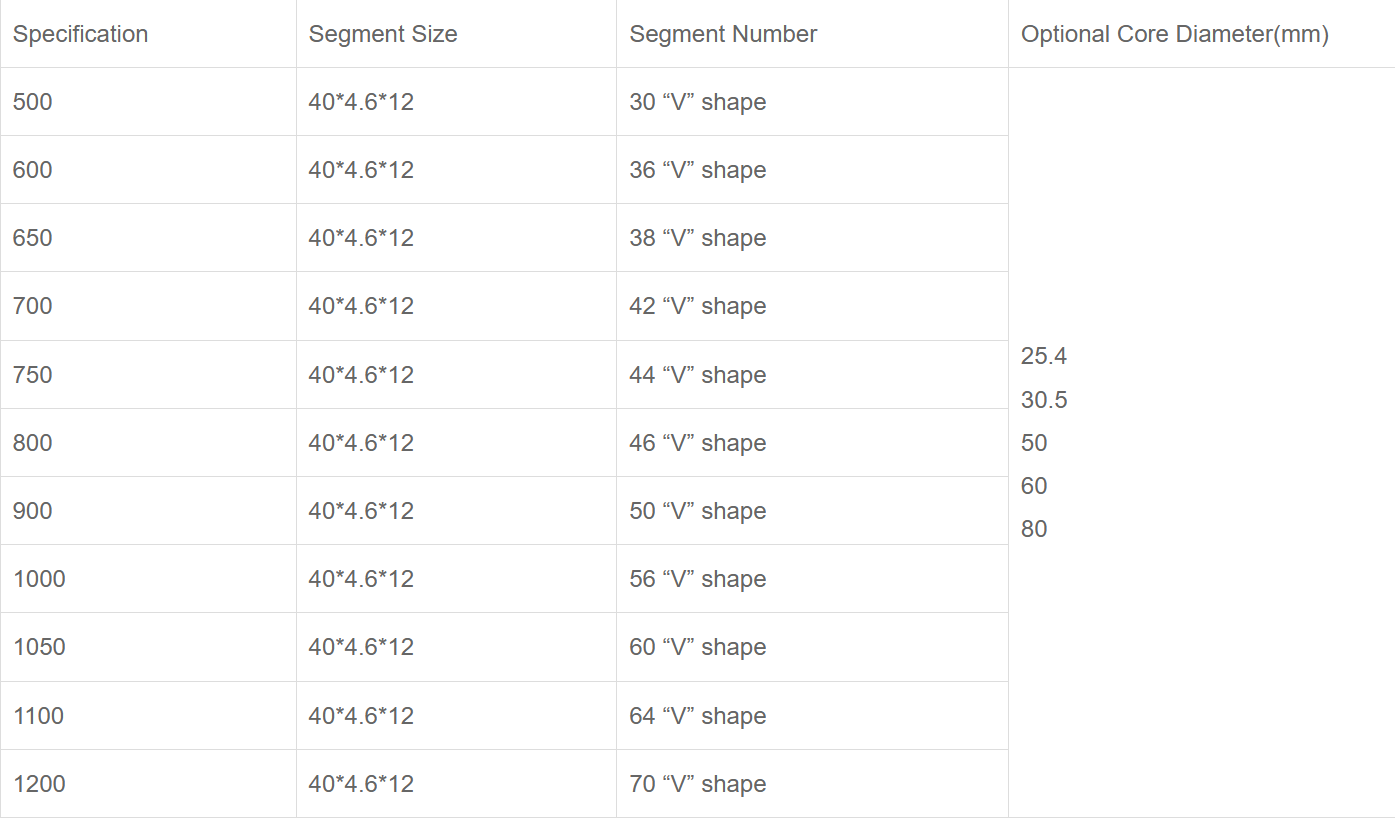Image resolution: width=1395 pixels, height=822 pixels.
Task: Click the 25.4 core diameter value
Action: 1044,356
